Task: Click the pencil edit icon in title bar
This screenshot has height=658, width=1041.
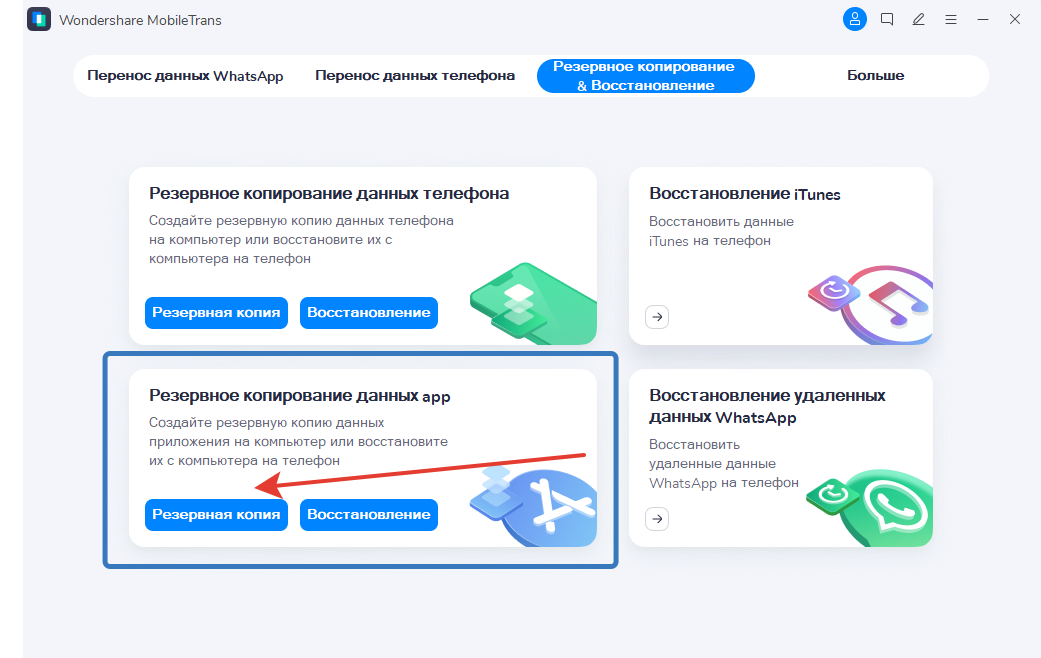Action: tap(918, 19)
